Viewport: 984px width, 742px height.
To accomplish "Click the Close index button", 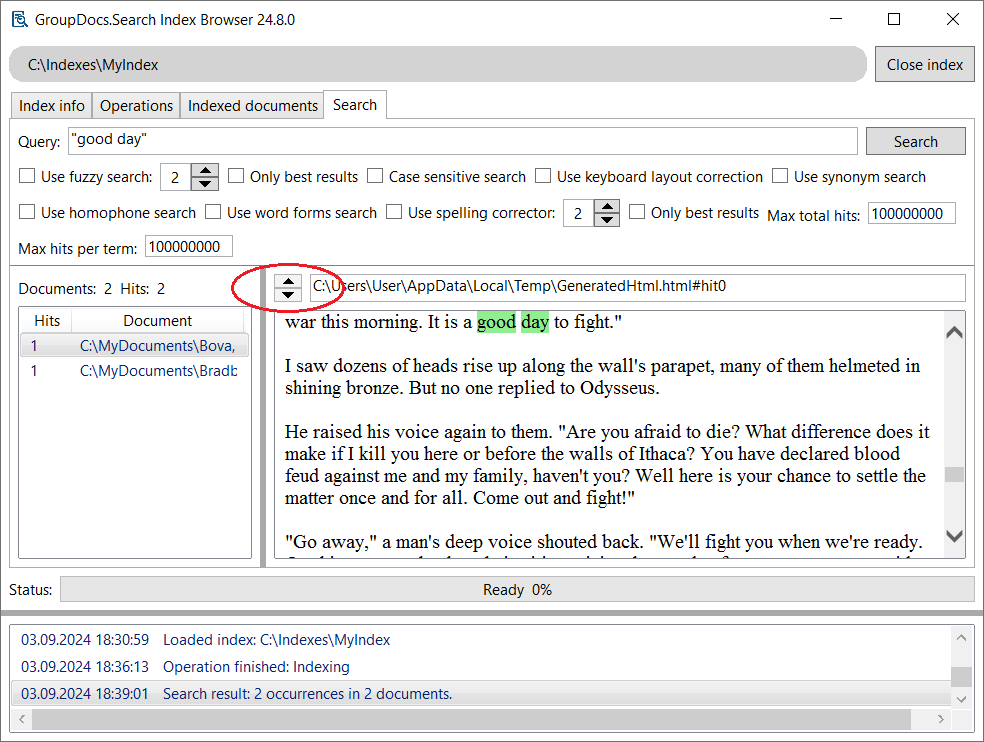I will tap(924, 65).
